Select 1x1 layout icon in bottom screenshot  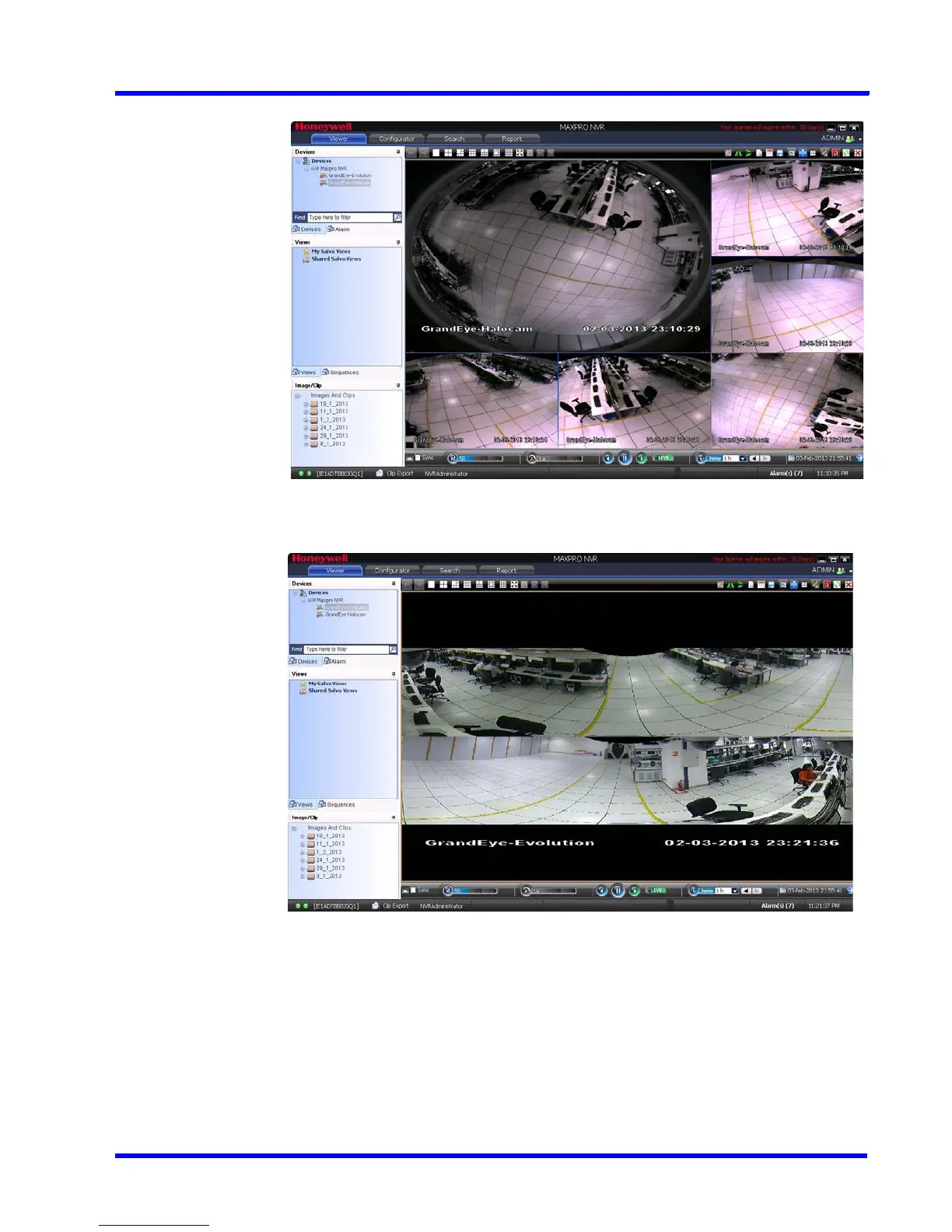431,584
